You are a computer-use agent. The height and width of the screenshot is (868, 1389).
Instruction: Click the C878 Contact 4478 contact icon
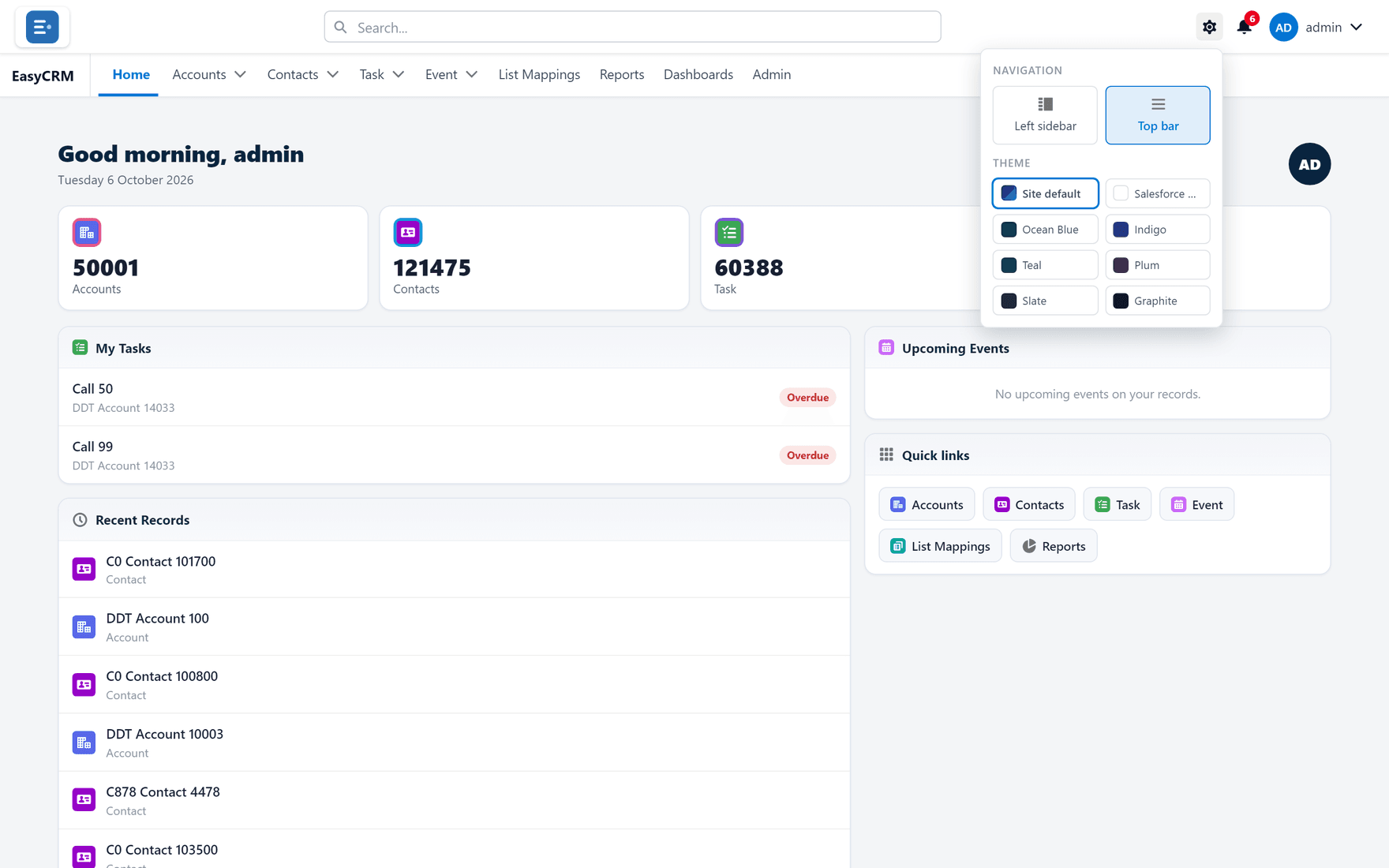pyautogui.click(x=84, y=800)
